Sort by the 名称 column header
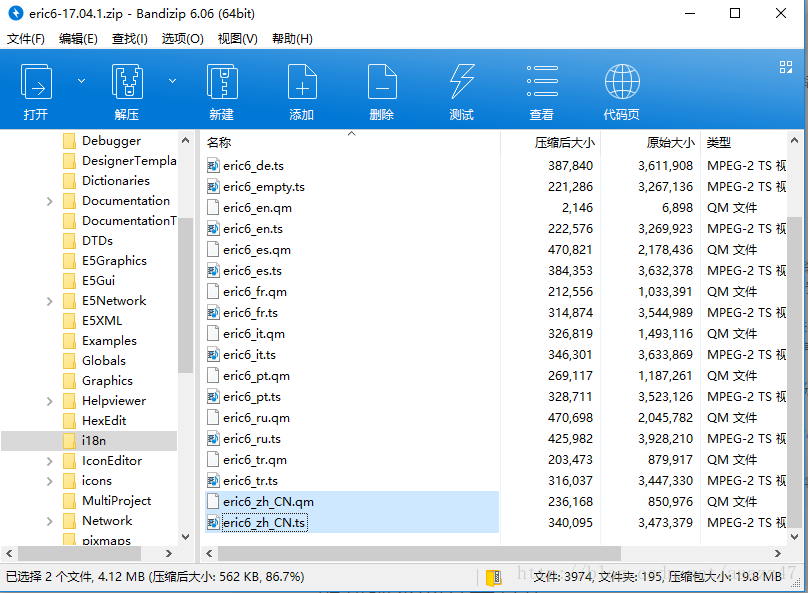The width and height of the screenshot is (808, 593). (219, 143)
